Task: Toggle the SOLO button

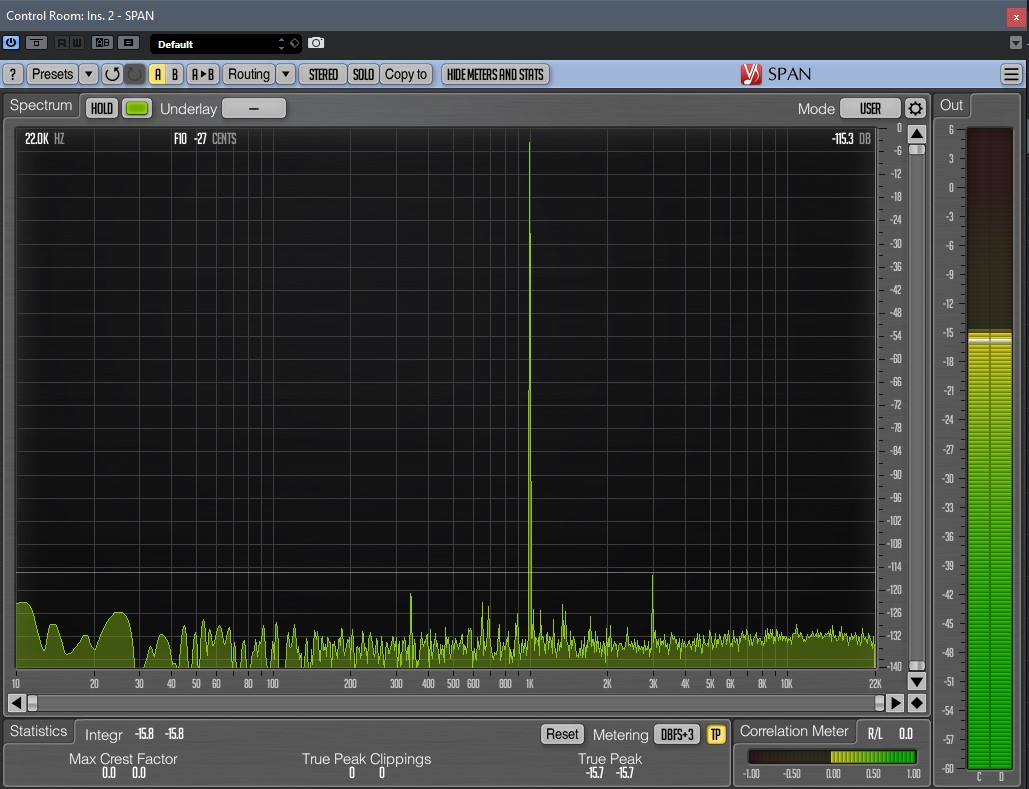Action: pos(363,74)
